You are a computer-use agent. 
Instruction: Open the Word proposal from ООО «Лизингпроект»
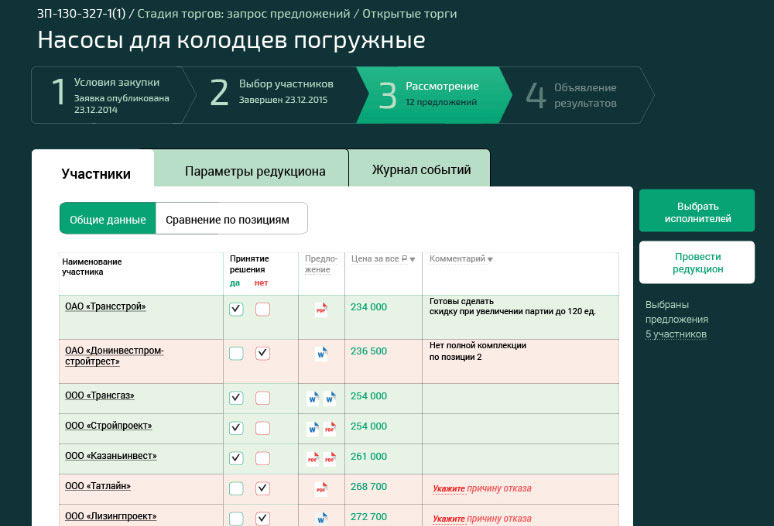(321, 519)
